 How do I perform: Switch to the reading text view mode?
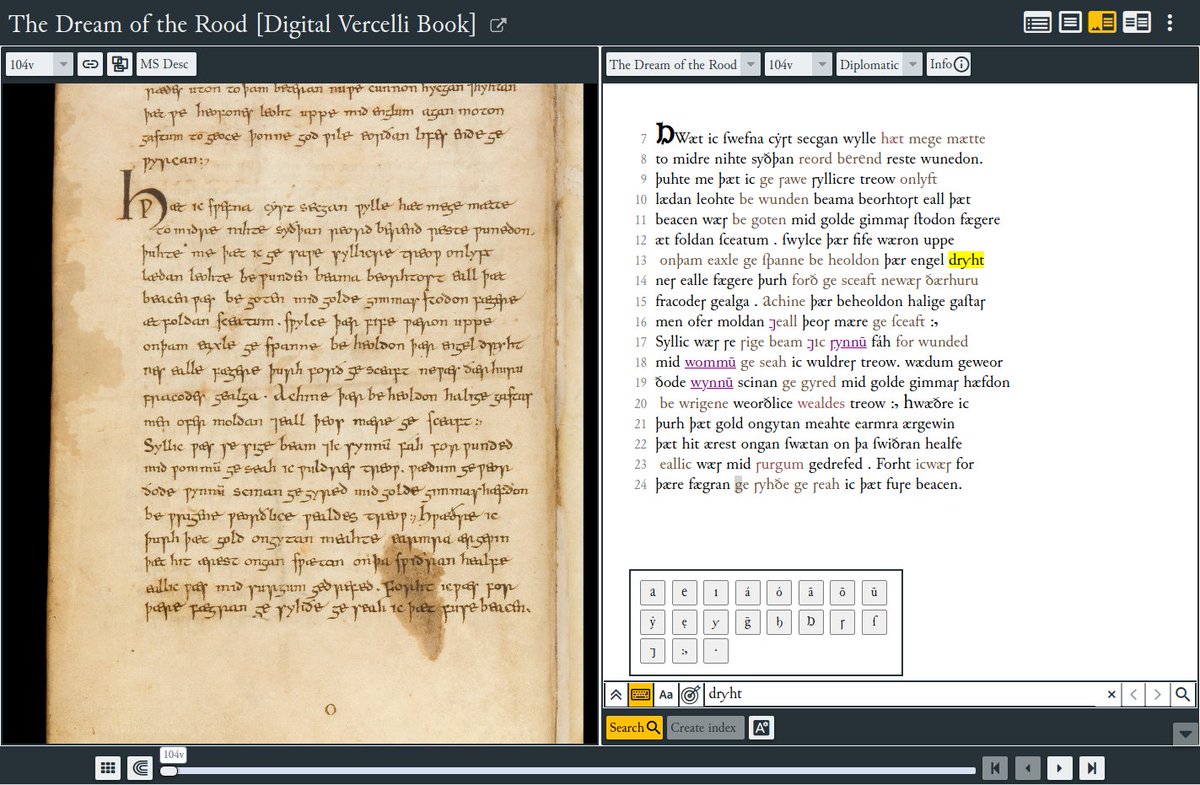tap(1037, 22)
